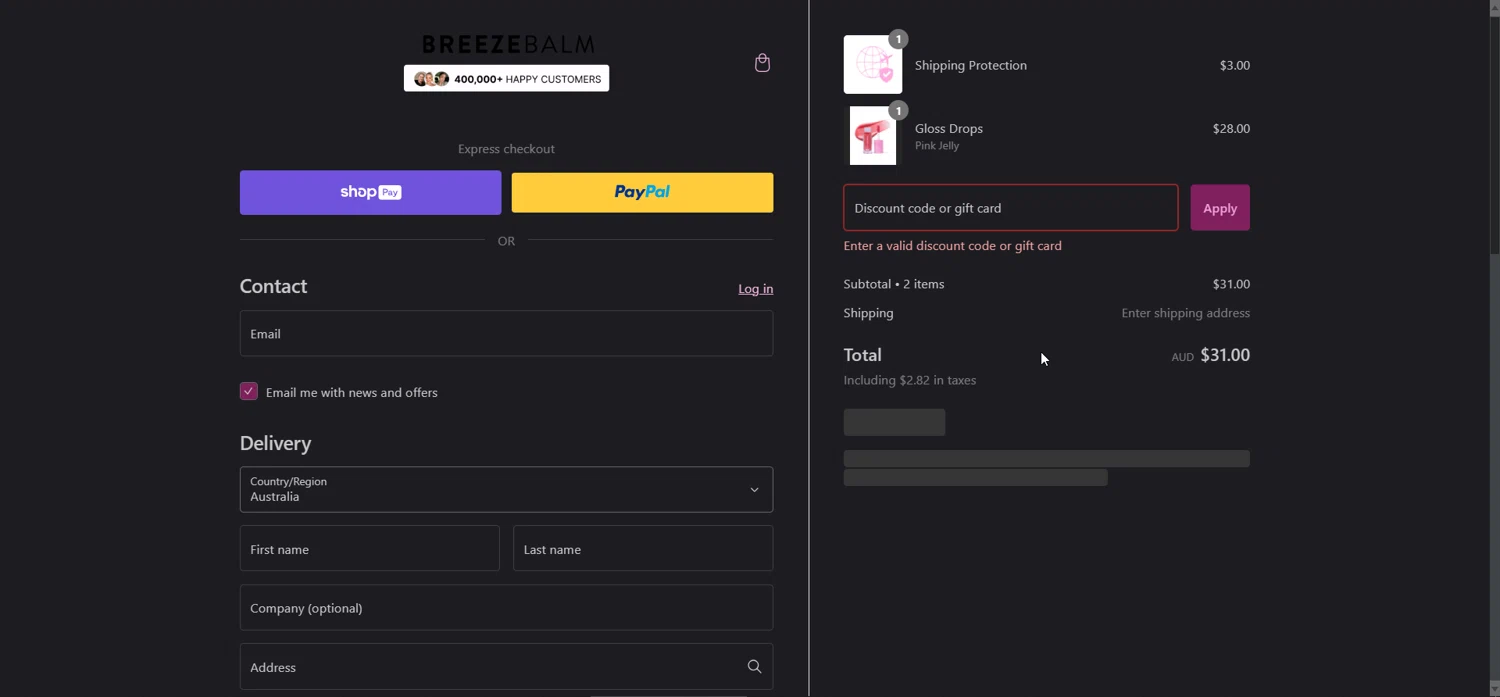Screen dimensions: 1500x697
Task: Pay with PayPal express checkout
Action: [x=642, y=192]
